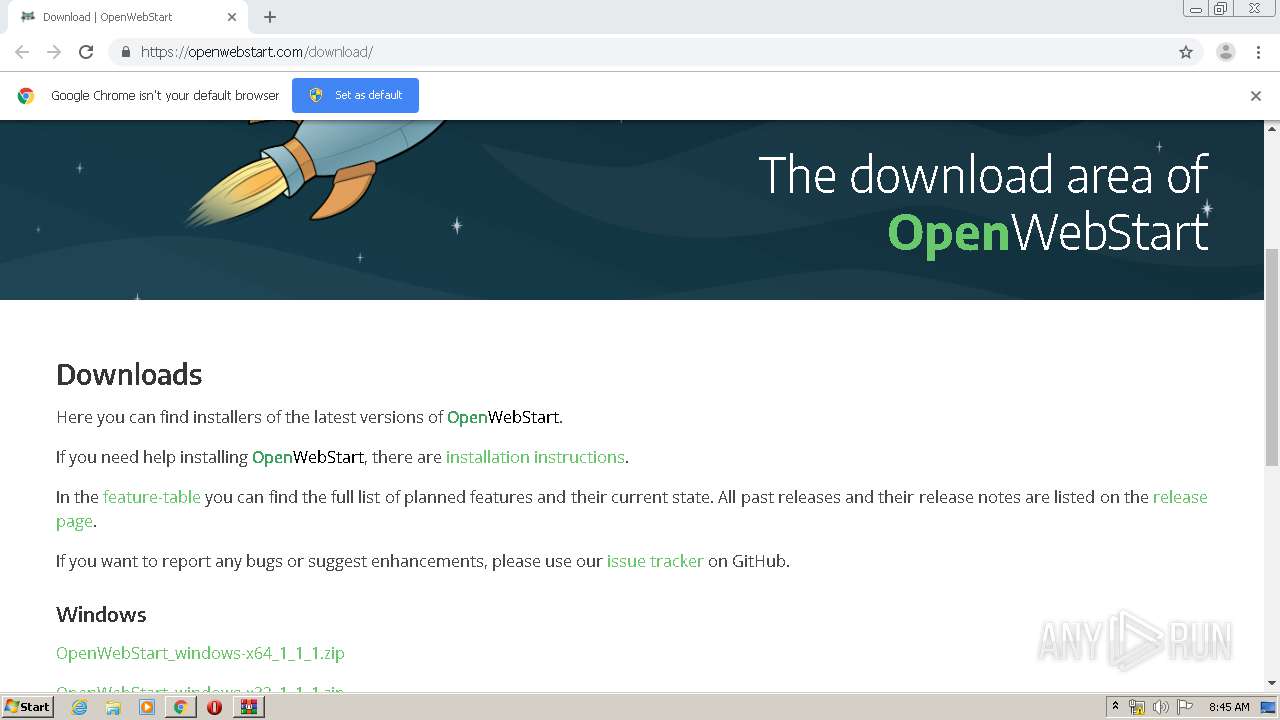Click the green OpenWebStart link in first paragraph
This screenshot has height=720, width=1280.
click(x=504, y=417)
